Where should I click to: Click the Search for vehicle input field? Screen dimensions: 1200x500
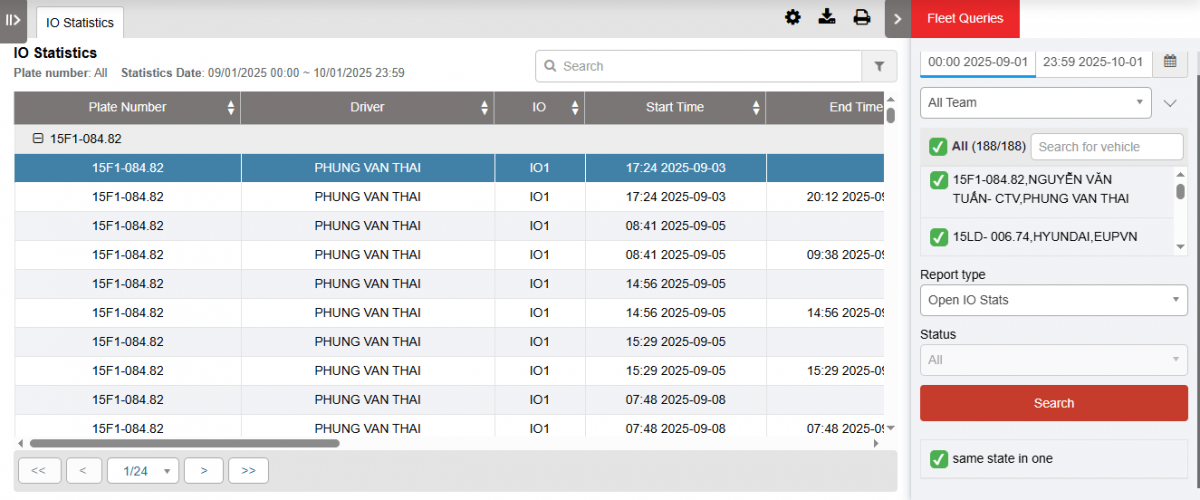pyautogui.click(x=1106, y=147)
